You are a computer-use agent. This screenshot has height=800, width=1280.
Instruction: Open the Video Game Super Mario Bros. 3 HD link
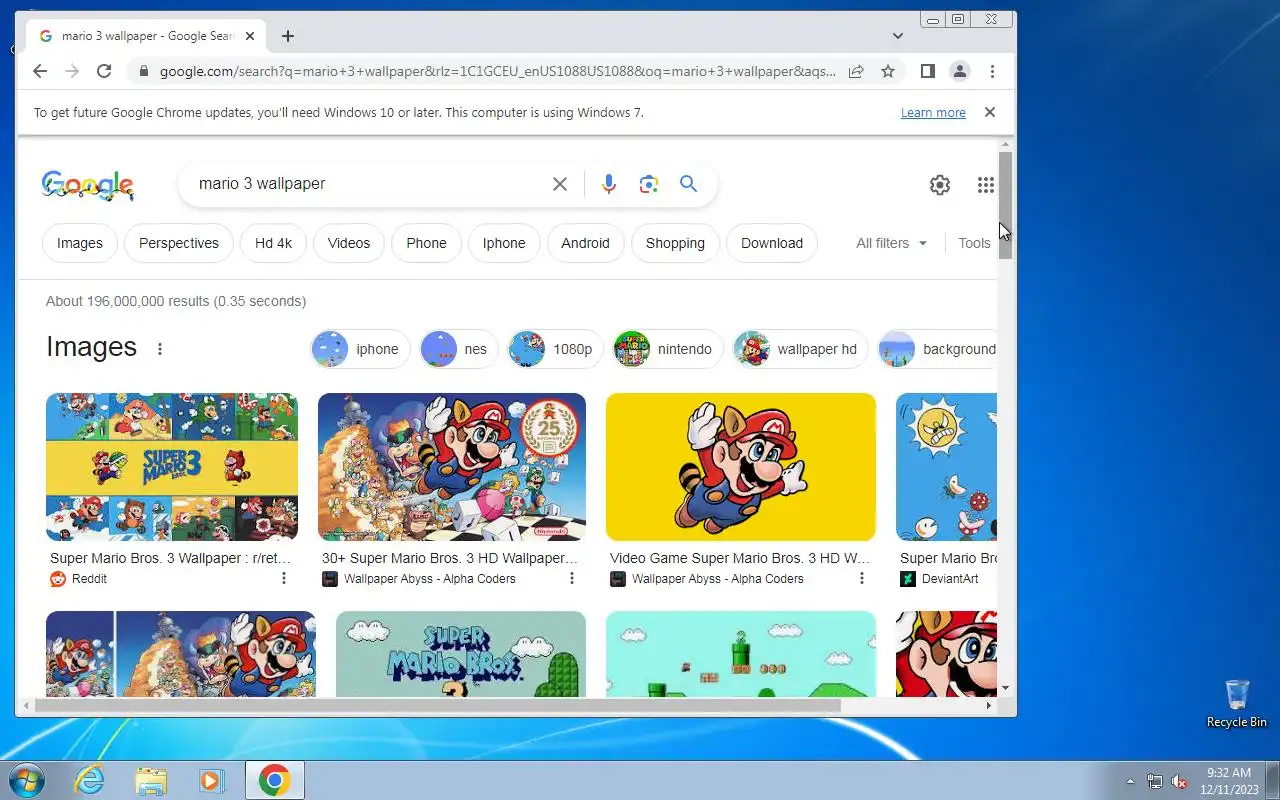740,558
